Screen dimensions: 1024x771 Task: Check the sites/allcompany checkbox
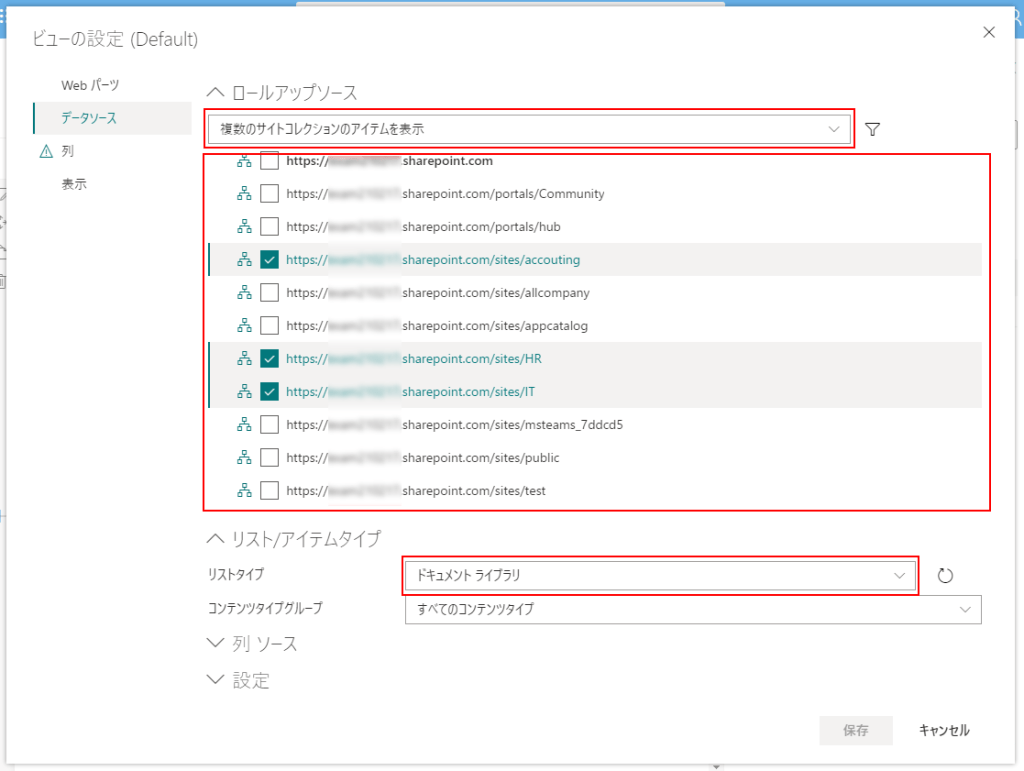(269, 292)
